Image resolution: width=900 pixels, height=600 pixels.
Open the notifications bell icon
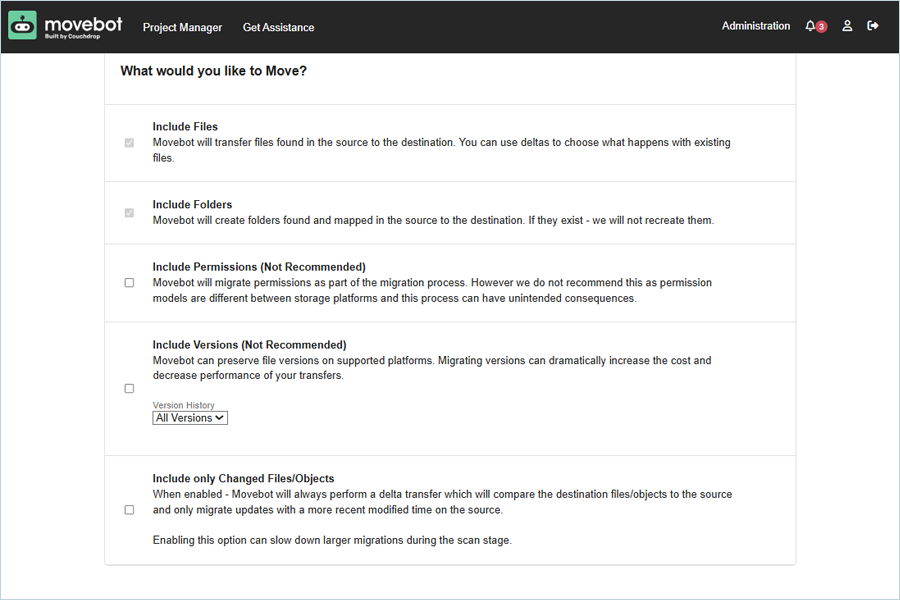point(810,26)
